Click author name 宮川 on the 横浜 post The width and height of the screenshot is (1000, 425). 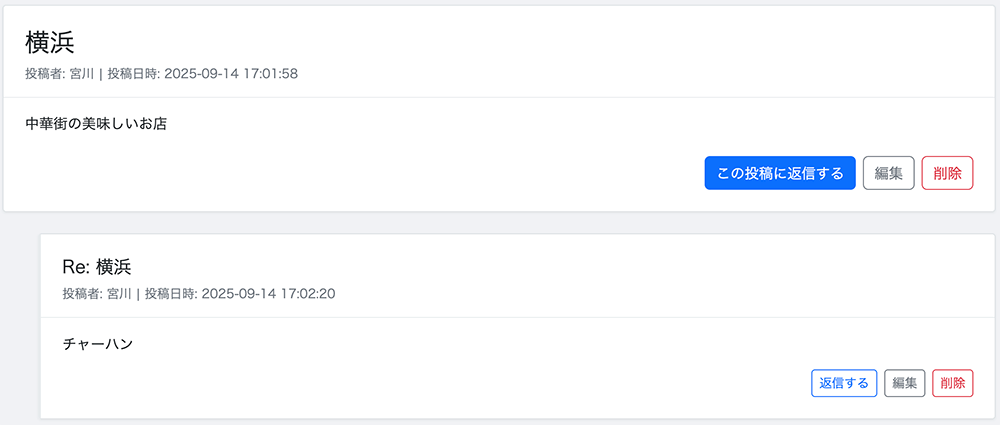click(82, 73)
